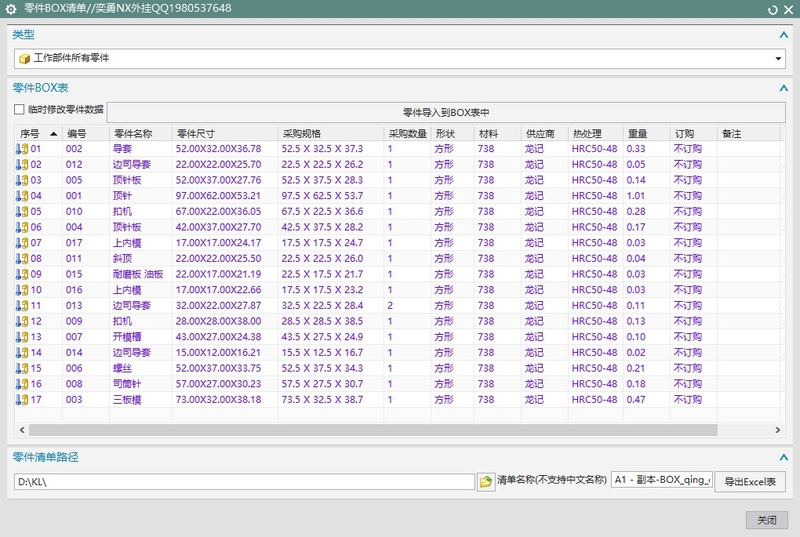Sort by 采购规格 column header

pyautogui.click(x=331, y=134)
